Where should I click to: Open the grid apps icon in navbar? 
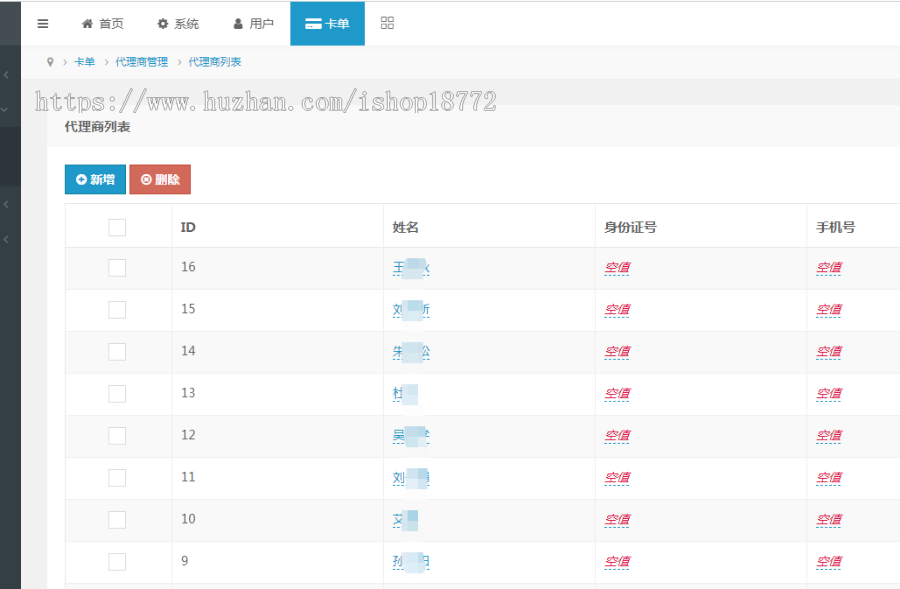(x=387, y=23)
